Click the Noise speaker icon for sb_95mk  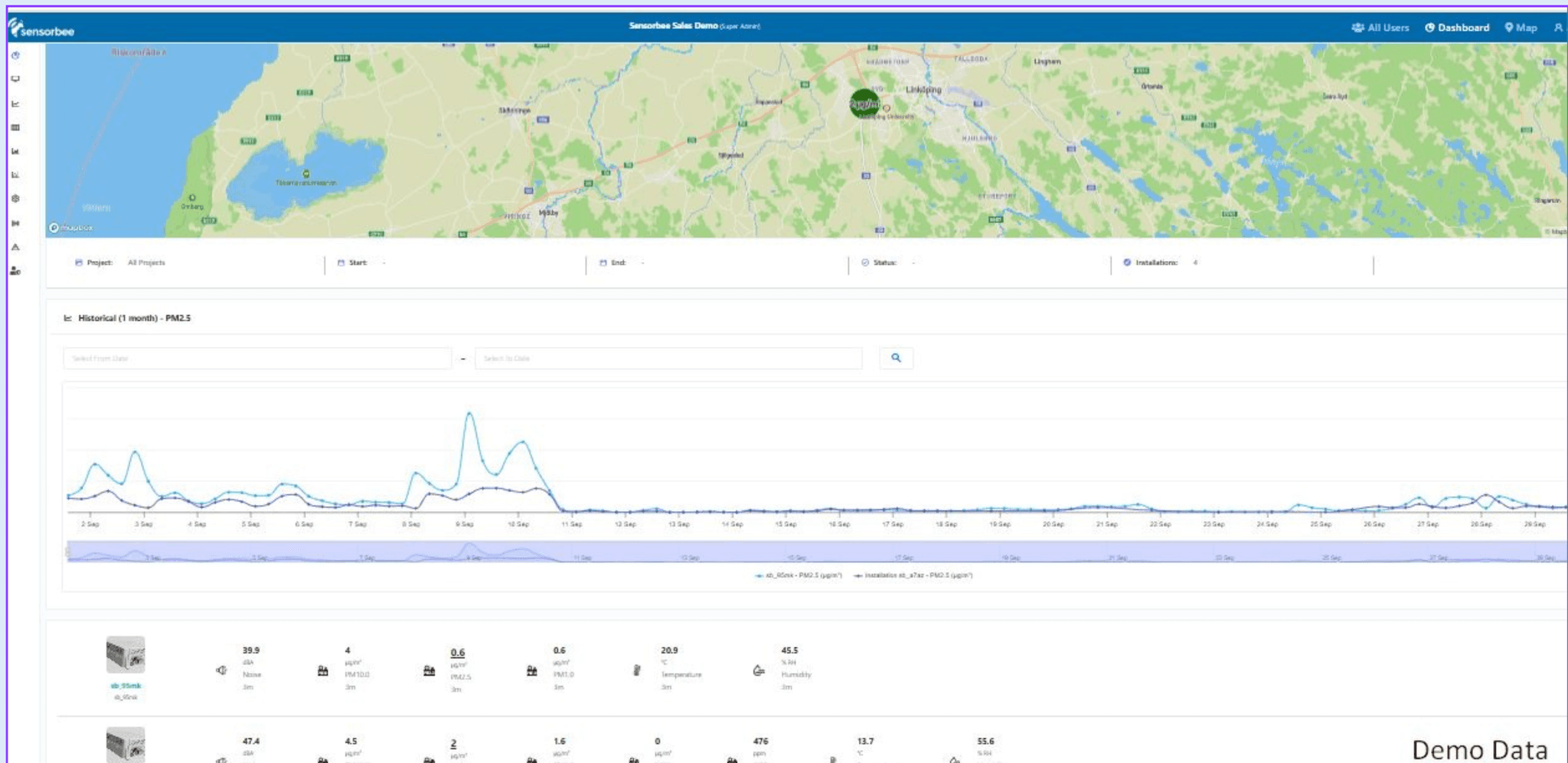coord(221,670)
